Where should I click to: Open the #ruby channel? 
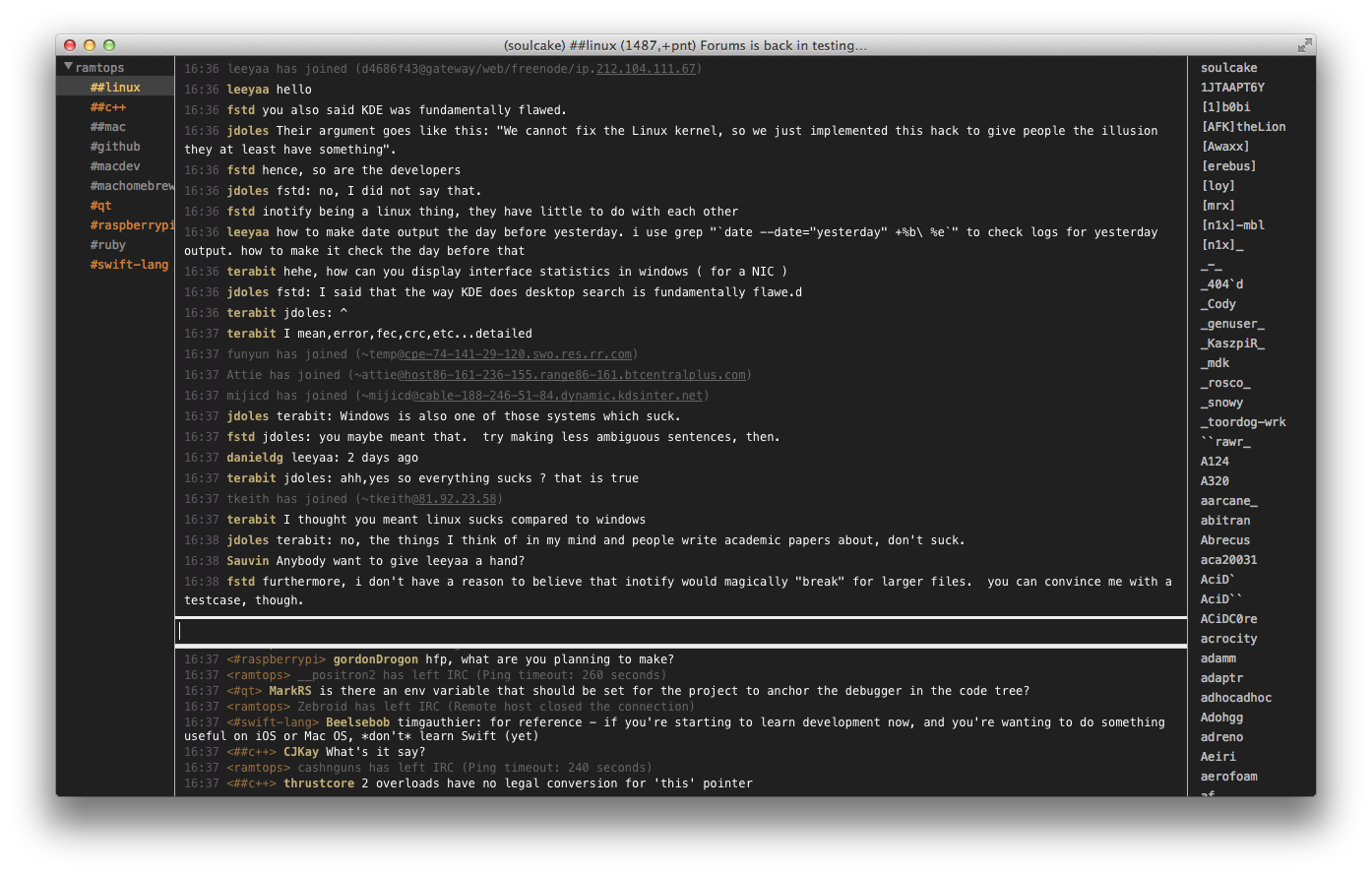(108, 244)
